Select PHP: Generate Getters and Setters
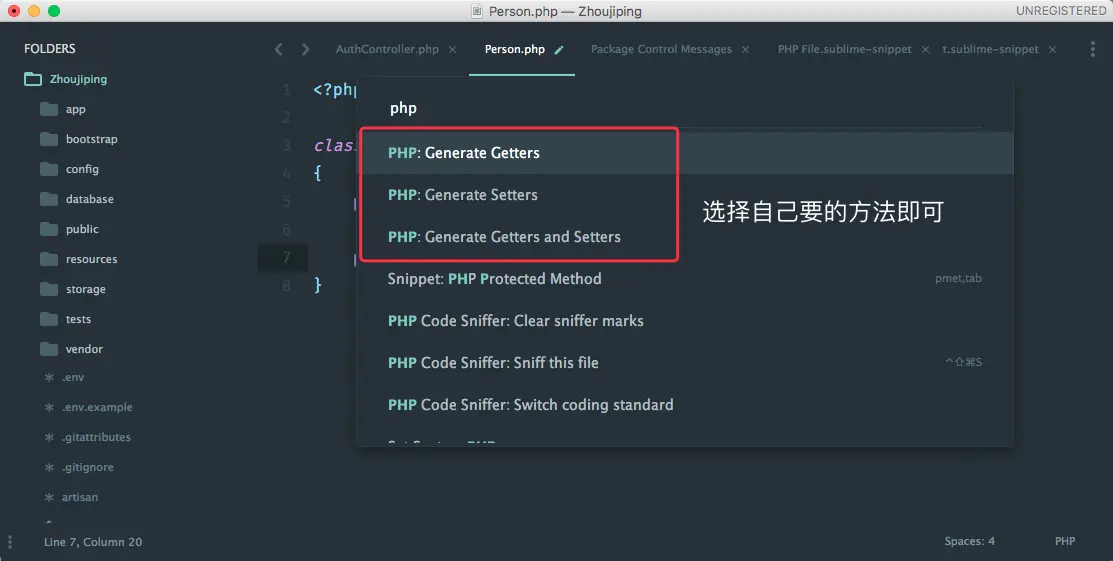Image resolution: width=1113 pixels, height=561 pixels. (685, 236)
